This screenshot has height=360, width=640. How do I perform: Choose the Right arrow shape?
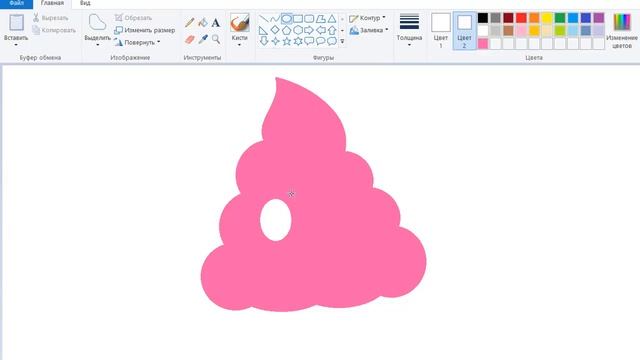click(309, 30)
